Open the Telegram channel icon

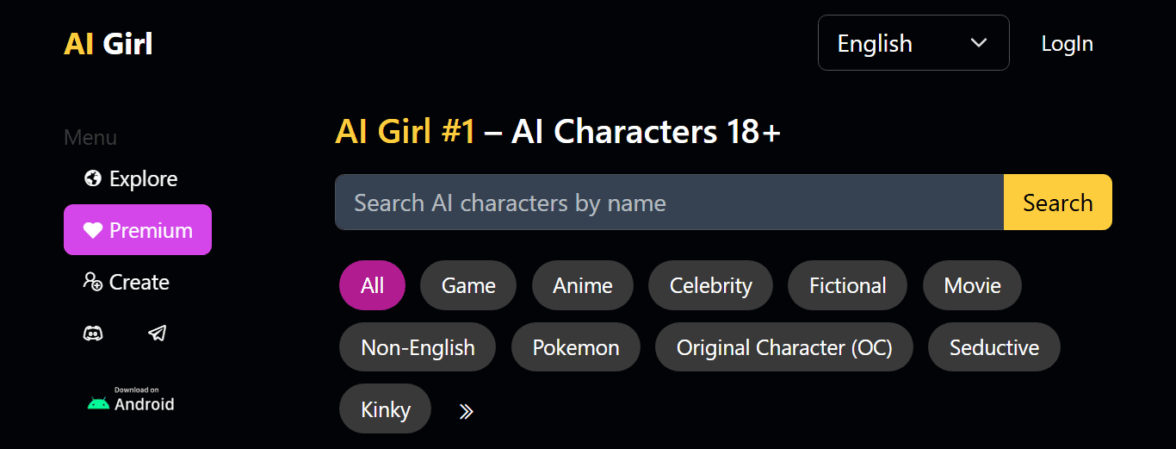point(157,334)
